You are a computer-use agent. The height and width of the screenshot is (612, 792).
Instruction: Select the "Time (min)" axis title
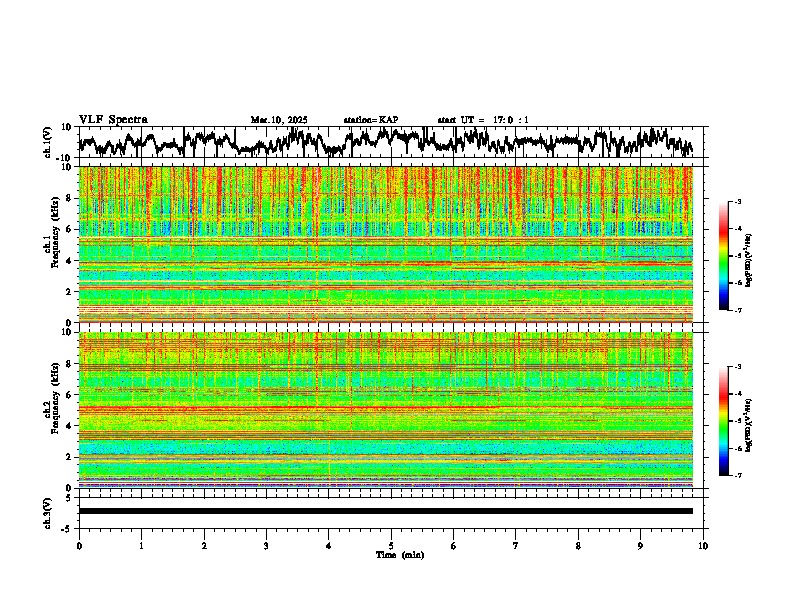(400, 555)
